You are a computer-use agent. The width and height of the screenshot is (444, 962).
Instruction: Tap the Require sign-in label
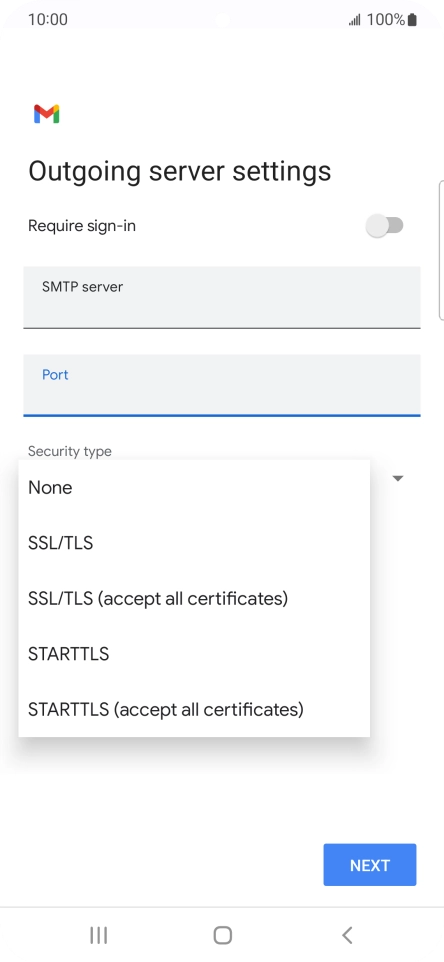(82, 226)
